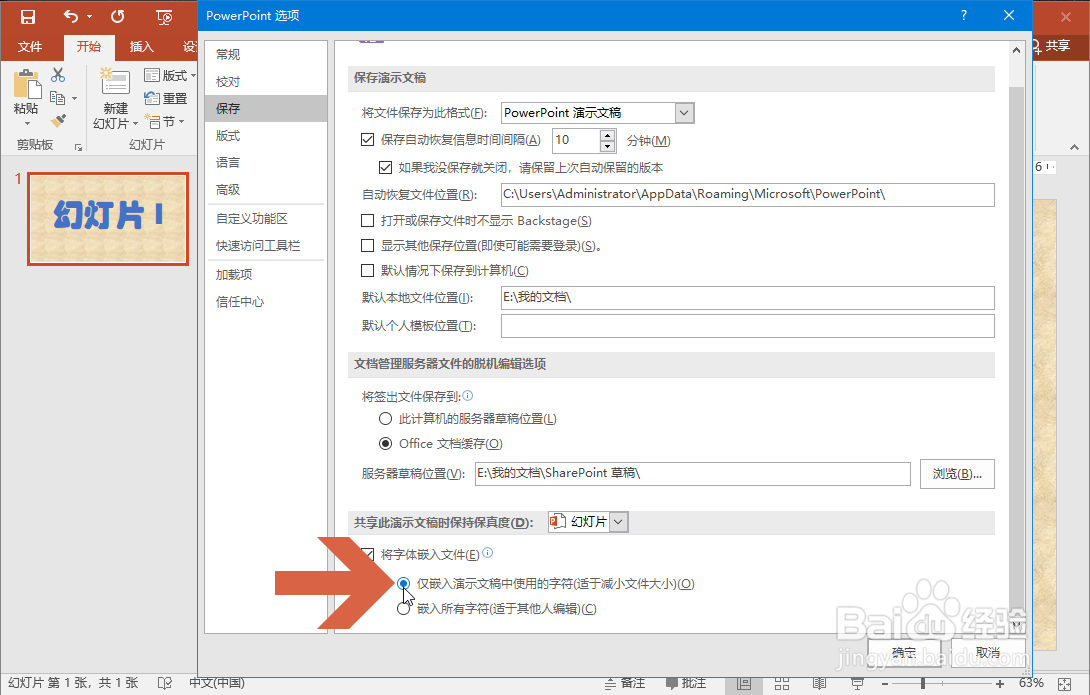Switch to Slide Sorter view in status bar

click(782, 684)
